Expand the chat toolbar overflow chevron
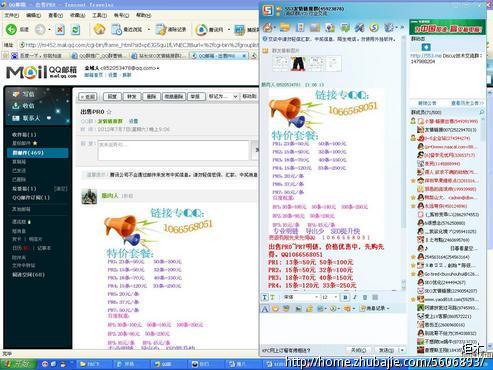The width and height of the screenshot is (493, 370). (x=402, y=27)
